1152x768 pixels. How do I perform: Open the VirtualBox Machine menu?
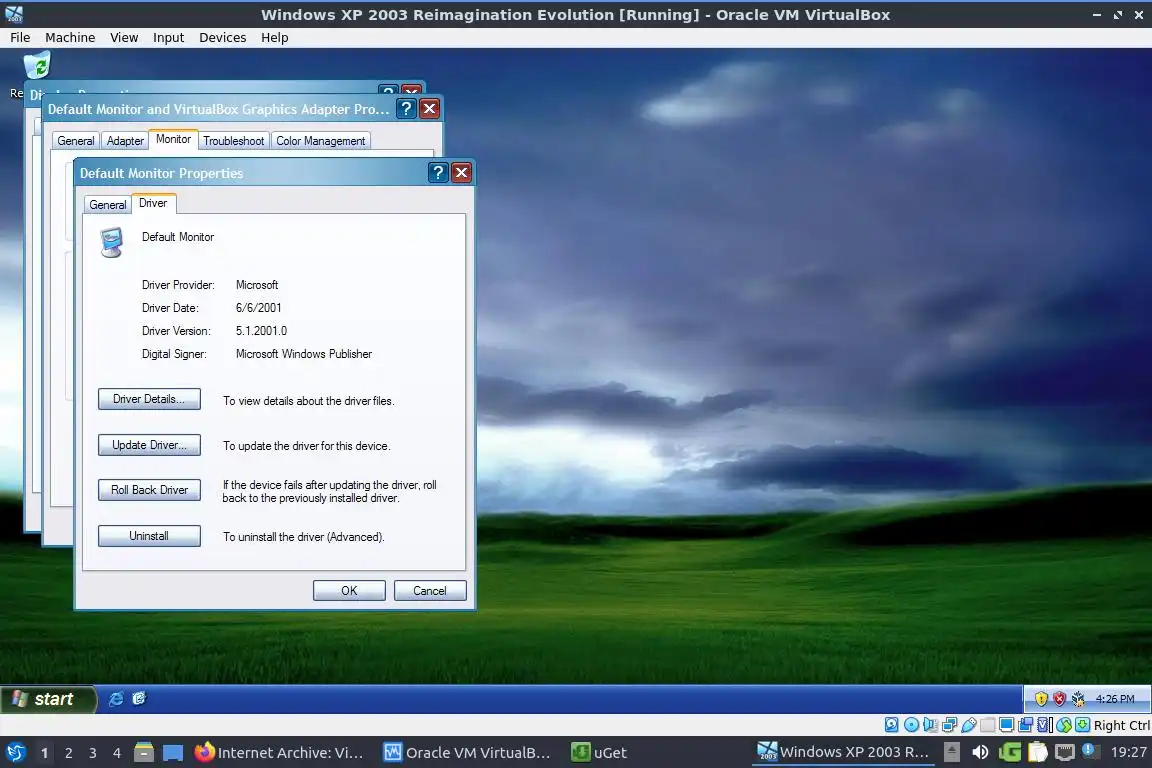[70, 37]
